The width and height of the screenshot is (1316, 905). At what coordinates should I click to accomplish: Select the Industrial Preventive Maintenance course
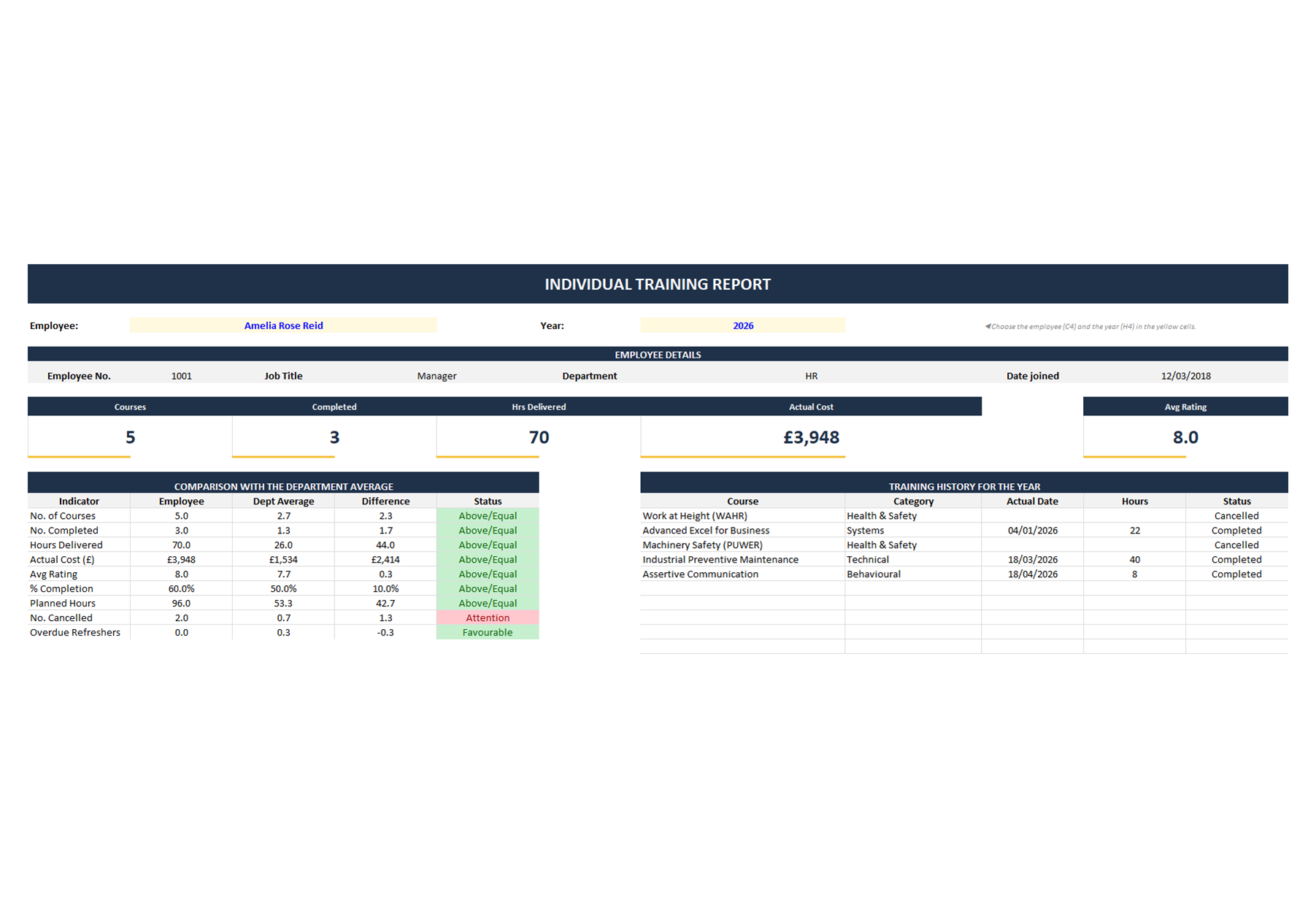[720, 560]
